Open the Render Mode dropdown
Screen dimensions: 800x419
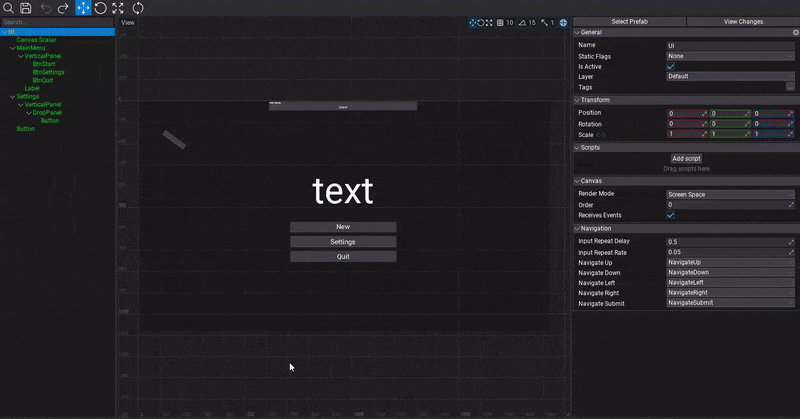(731, 194)
